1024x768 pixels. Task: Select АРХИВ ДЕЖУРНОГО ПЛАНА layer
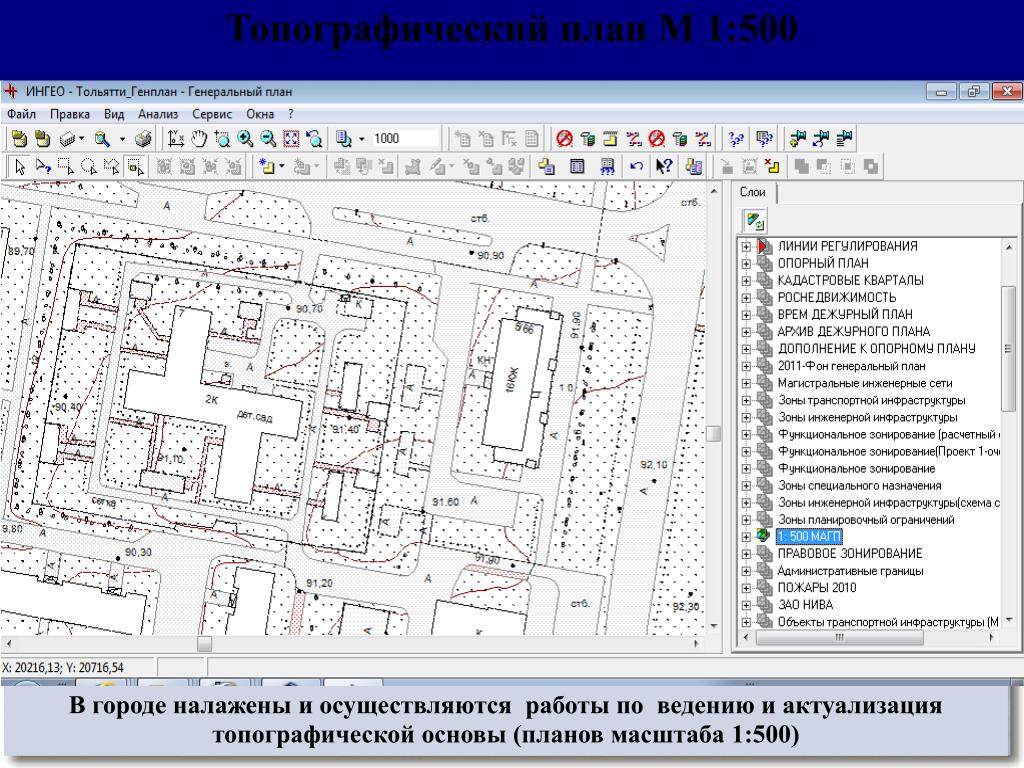854,332
